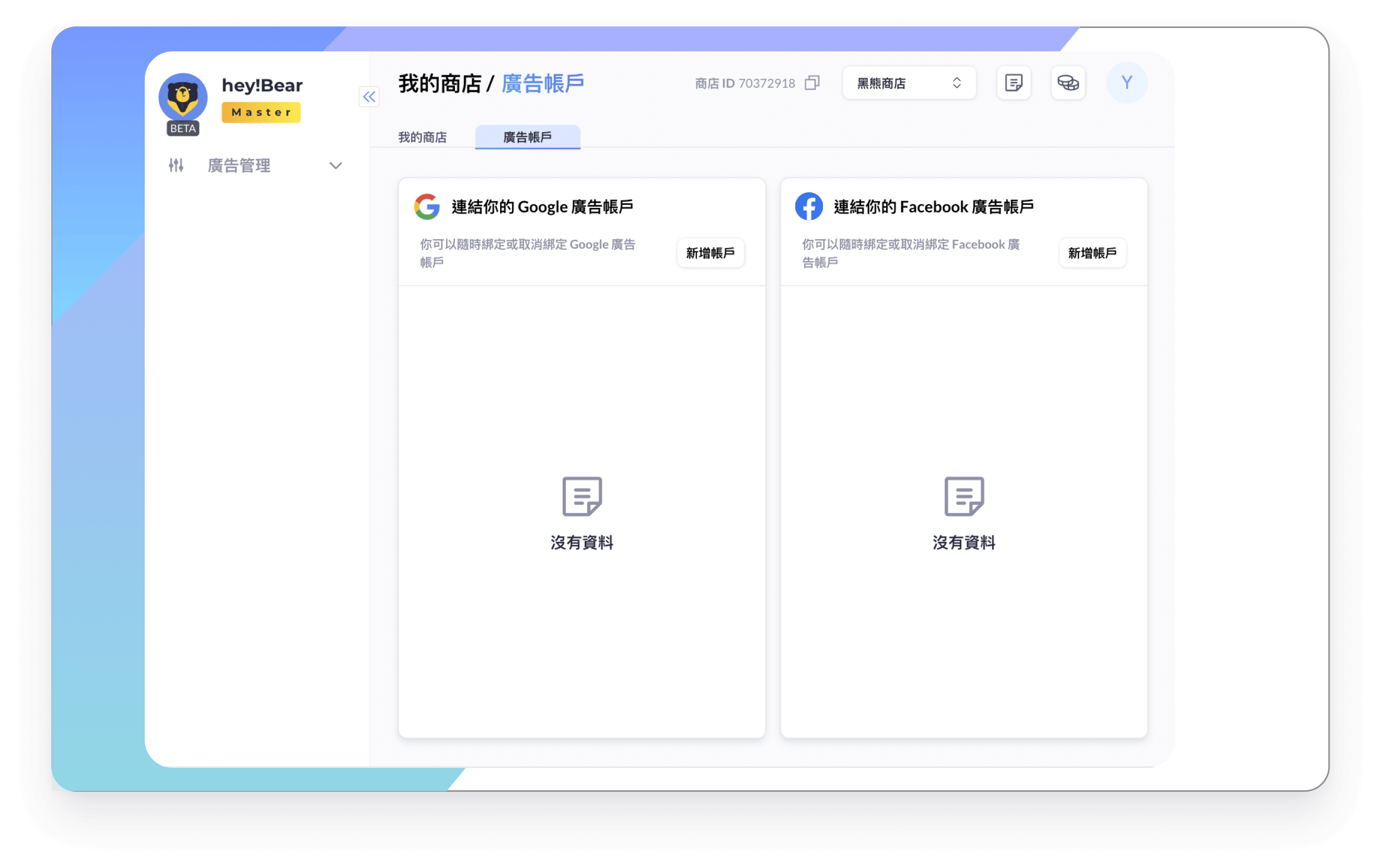Click the 我的商店 breadcrumb title
This screenshot has height=868, width=1381.
click(x=439, y=83)
